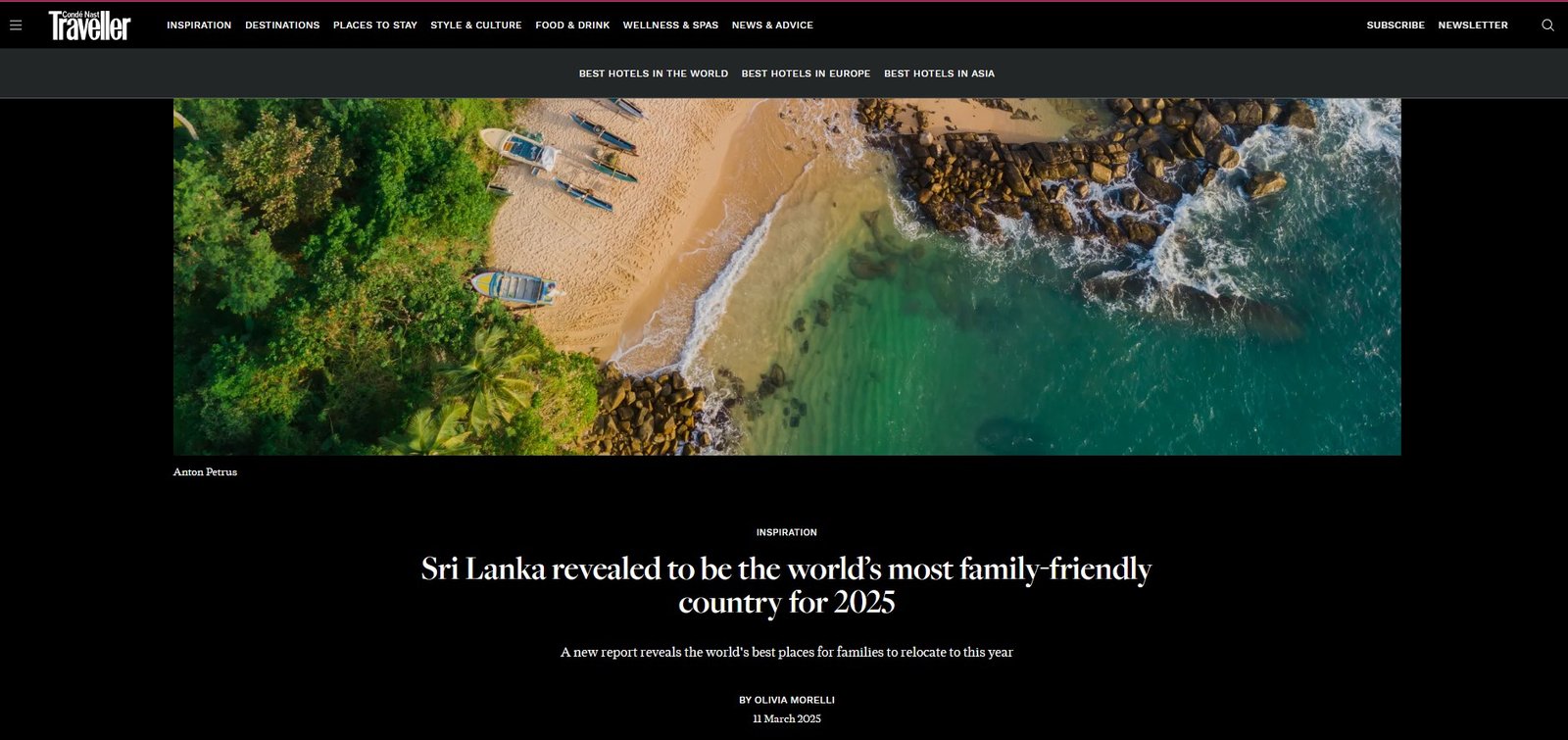Click the Inspiration category label above headline
Screen dimensions: 1568x740
point(787,532)
